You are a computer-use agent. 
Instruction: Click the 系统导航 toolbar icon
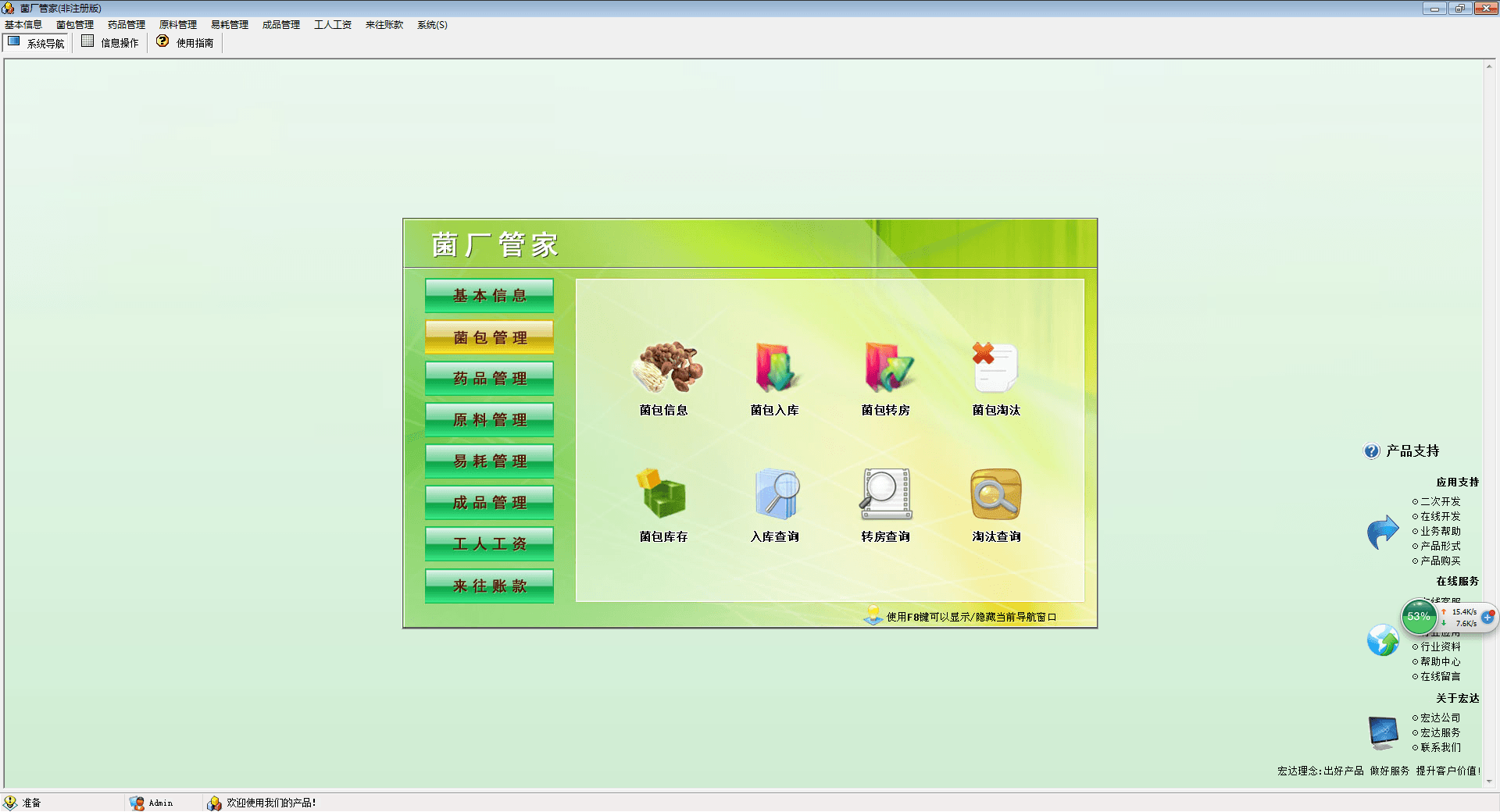[x=14, y=41]
